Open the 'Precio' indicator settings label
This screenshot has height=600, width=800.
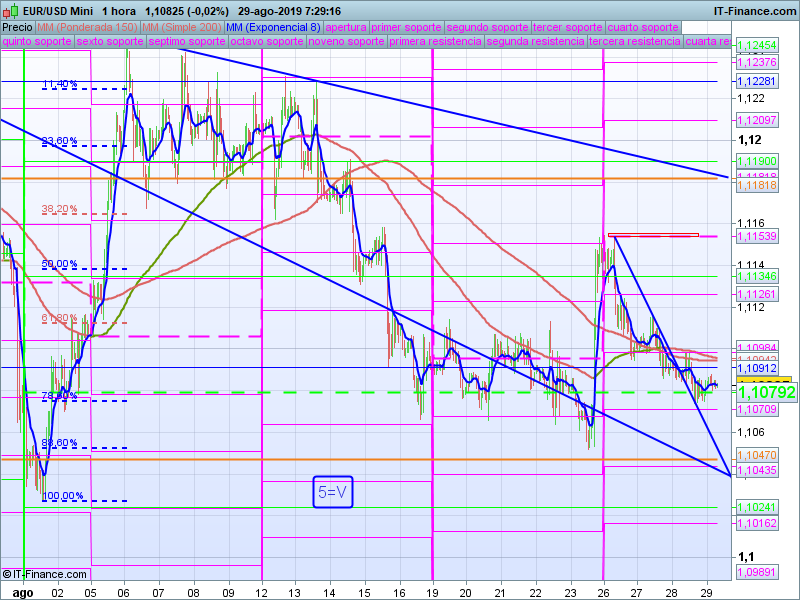[17, 27]
